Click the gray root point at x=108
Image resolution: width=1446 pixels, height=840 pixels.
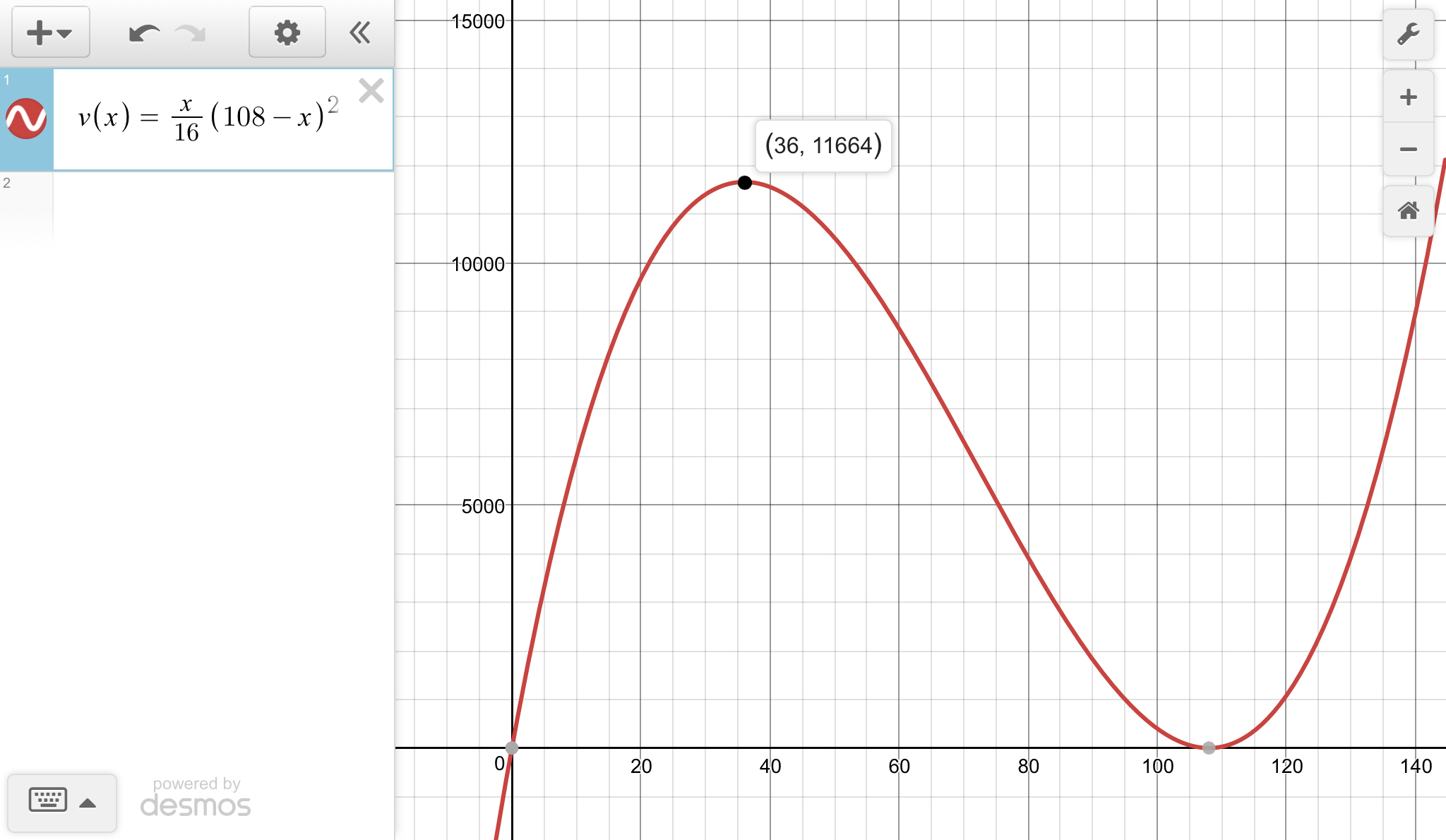pos(1209,748)
